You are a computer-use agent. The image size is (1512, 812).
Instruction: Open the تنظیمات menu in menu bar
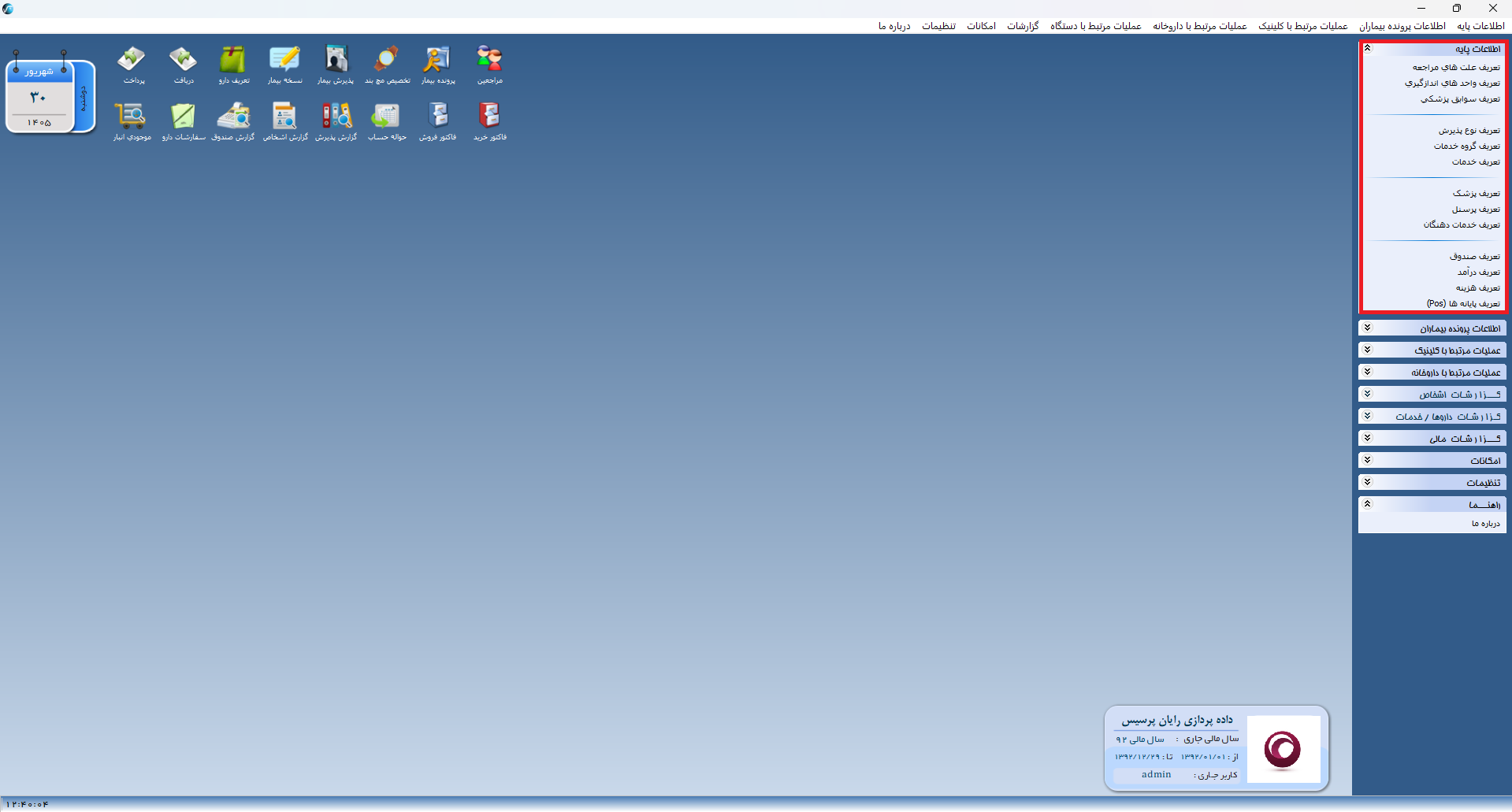[x=938, y=26]
